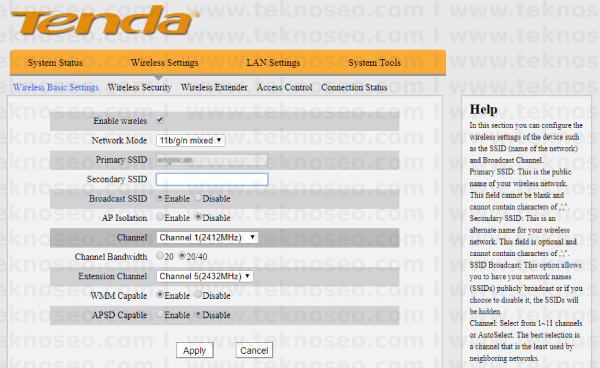Click the Cancel button
Viewport: 600px width, 368px height.
(254, 350)
